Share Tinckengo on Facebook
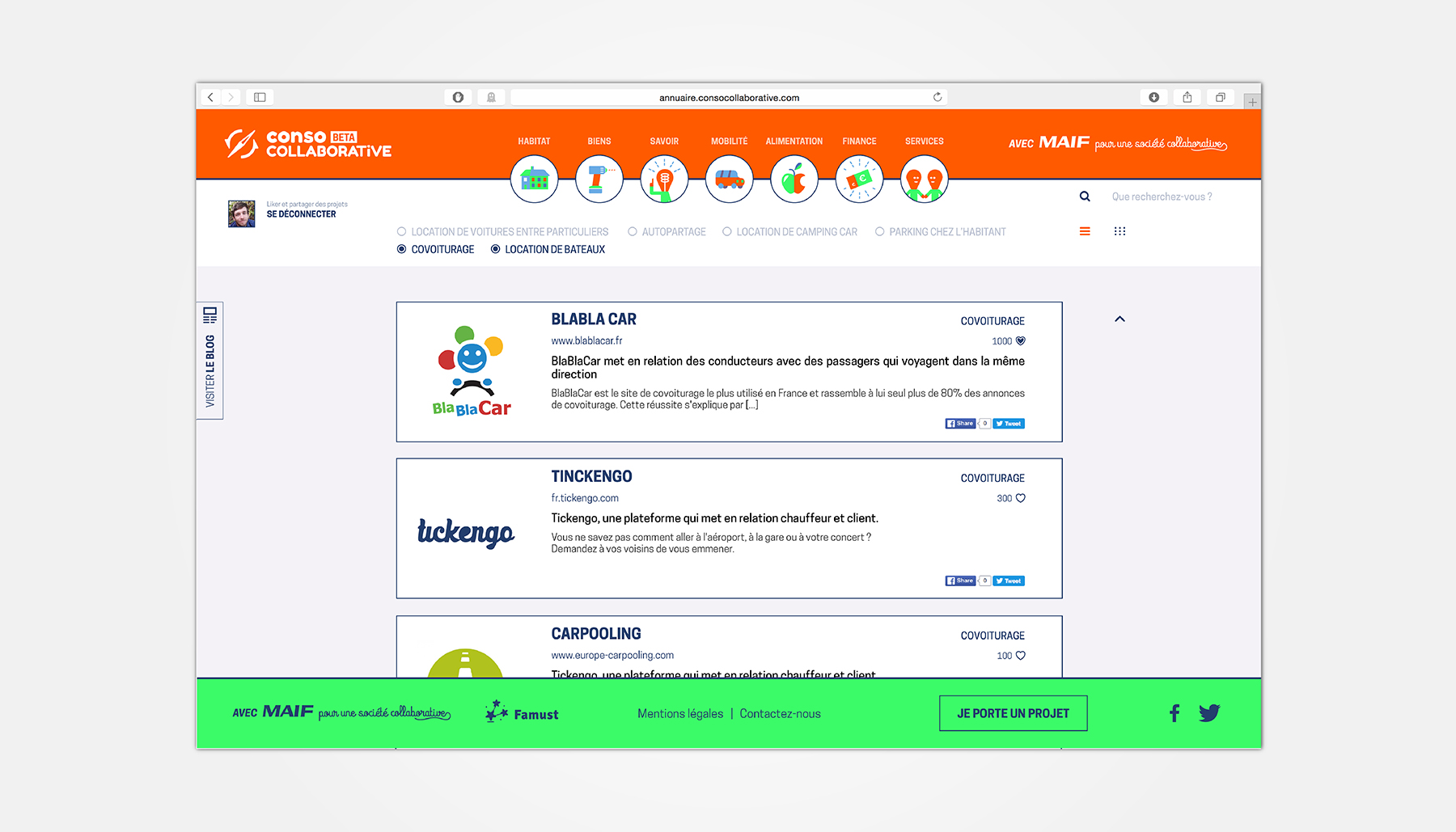This screenshot has width=1456, height=832. click(960, 581)
